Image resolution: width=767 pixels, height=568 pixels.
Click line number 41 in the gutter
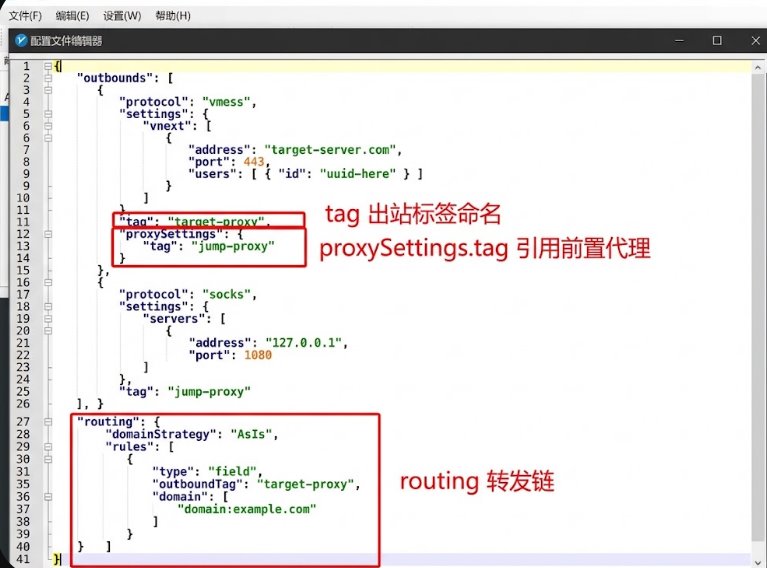click(23, 559)
